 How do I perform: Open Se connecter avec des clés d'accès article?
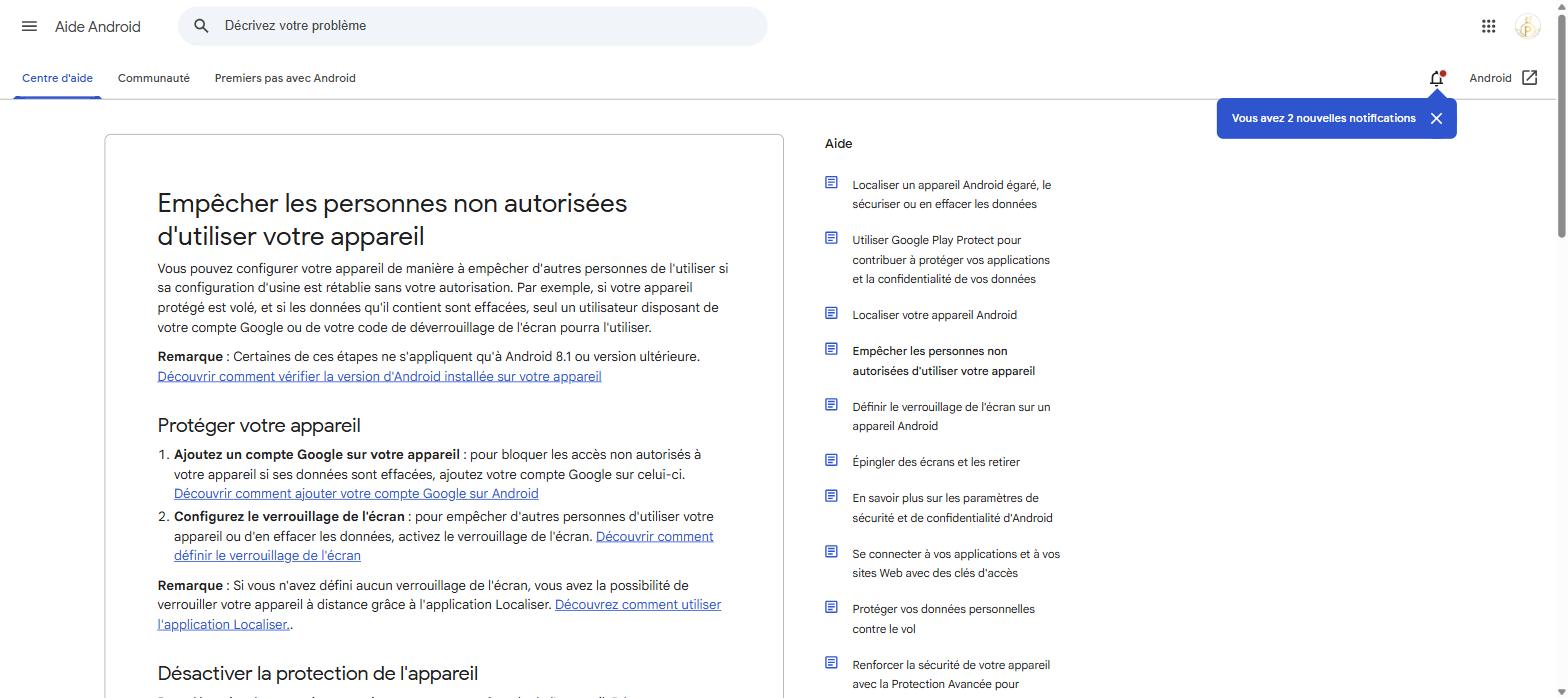coord(956,563)
